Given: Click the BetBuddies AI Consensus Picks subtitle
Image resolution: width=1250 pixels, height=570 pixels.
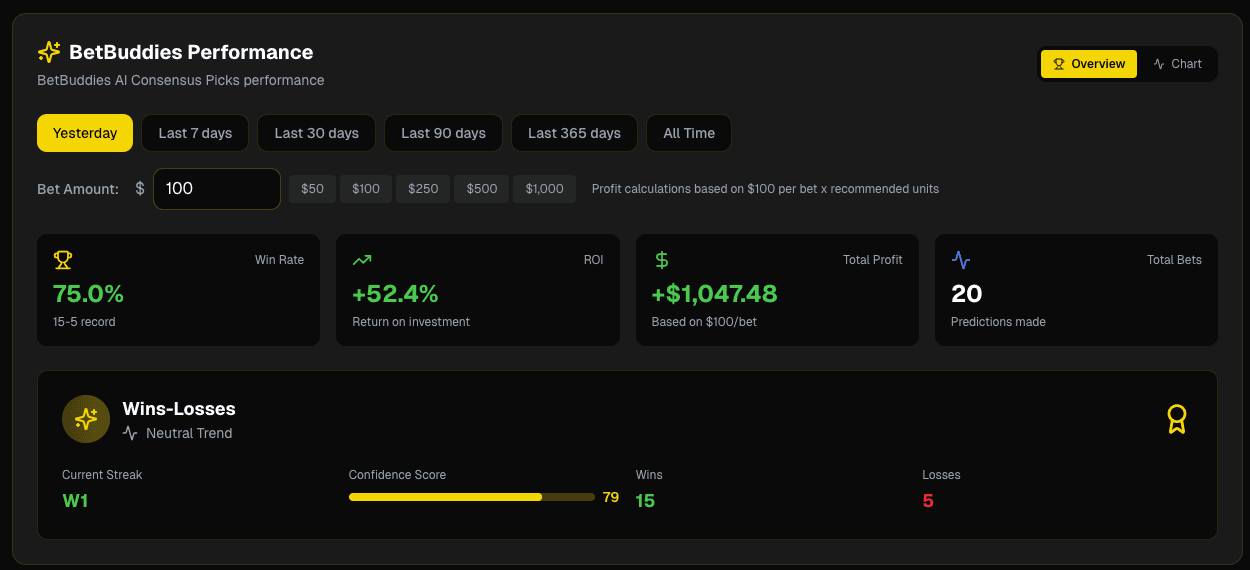Looking at the screenshot, I should pyautogui.click(x=181, y=80).
